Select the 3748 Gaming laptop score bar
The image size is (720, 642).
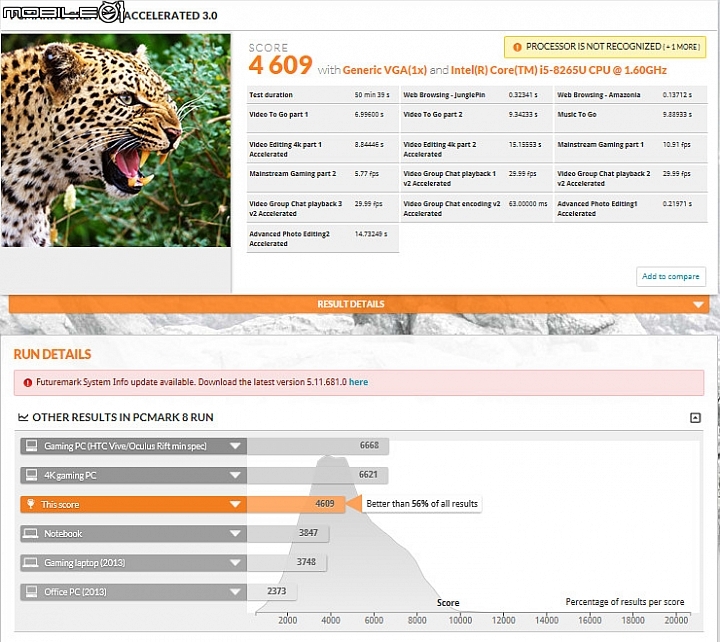coord(287,563)
